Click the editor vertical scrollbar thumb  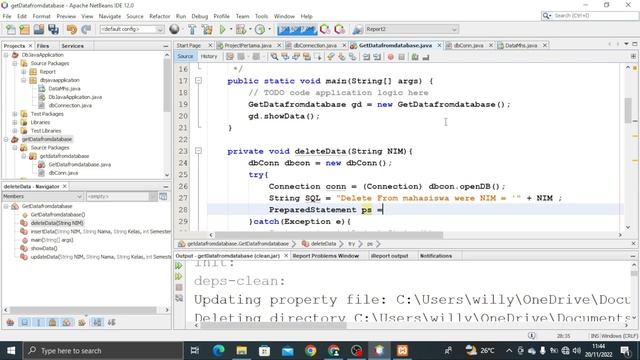pos(628,110)
